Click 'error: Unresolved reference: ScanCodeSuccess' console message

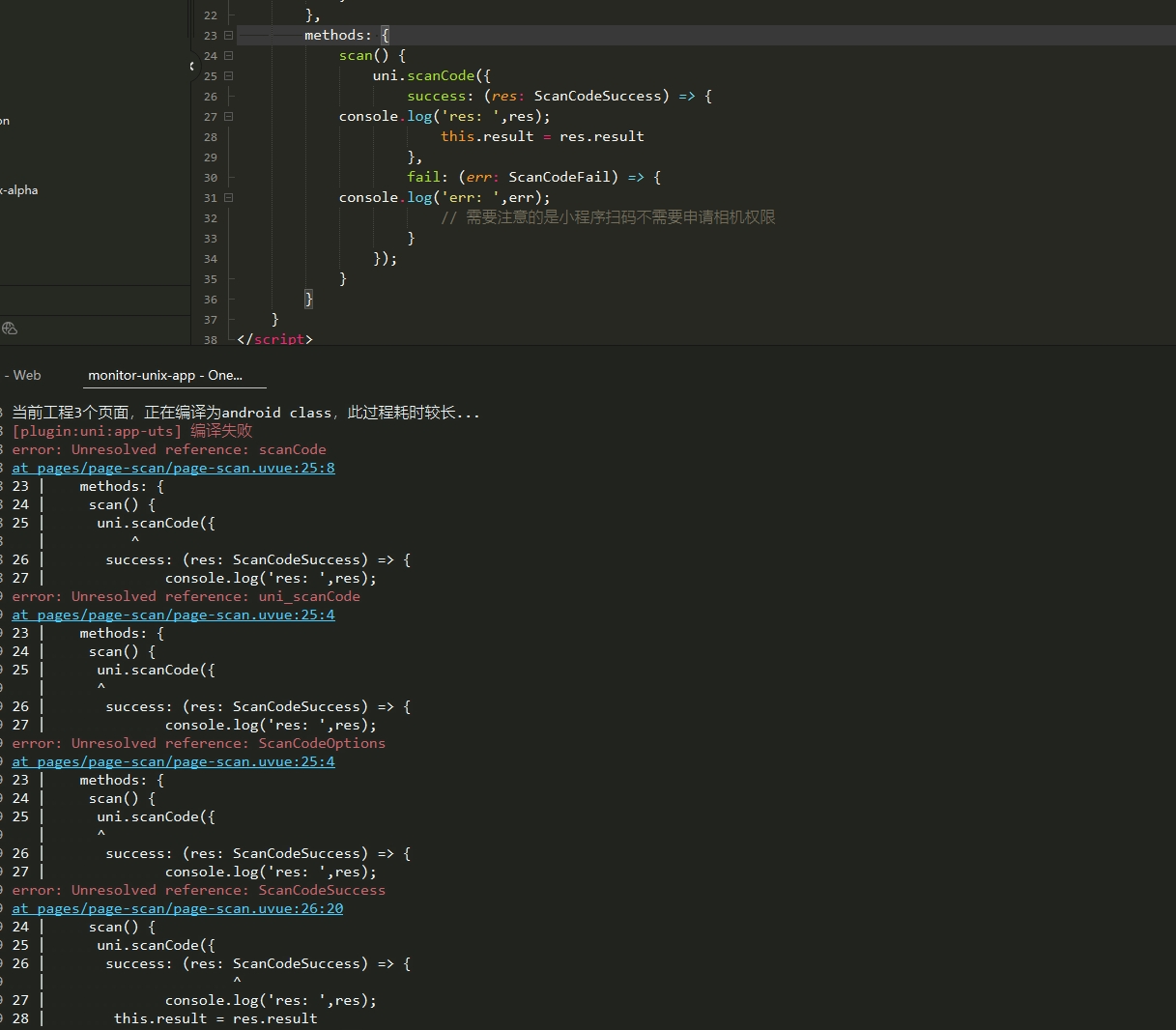198,890
